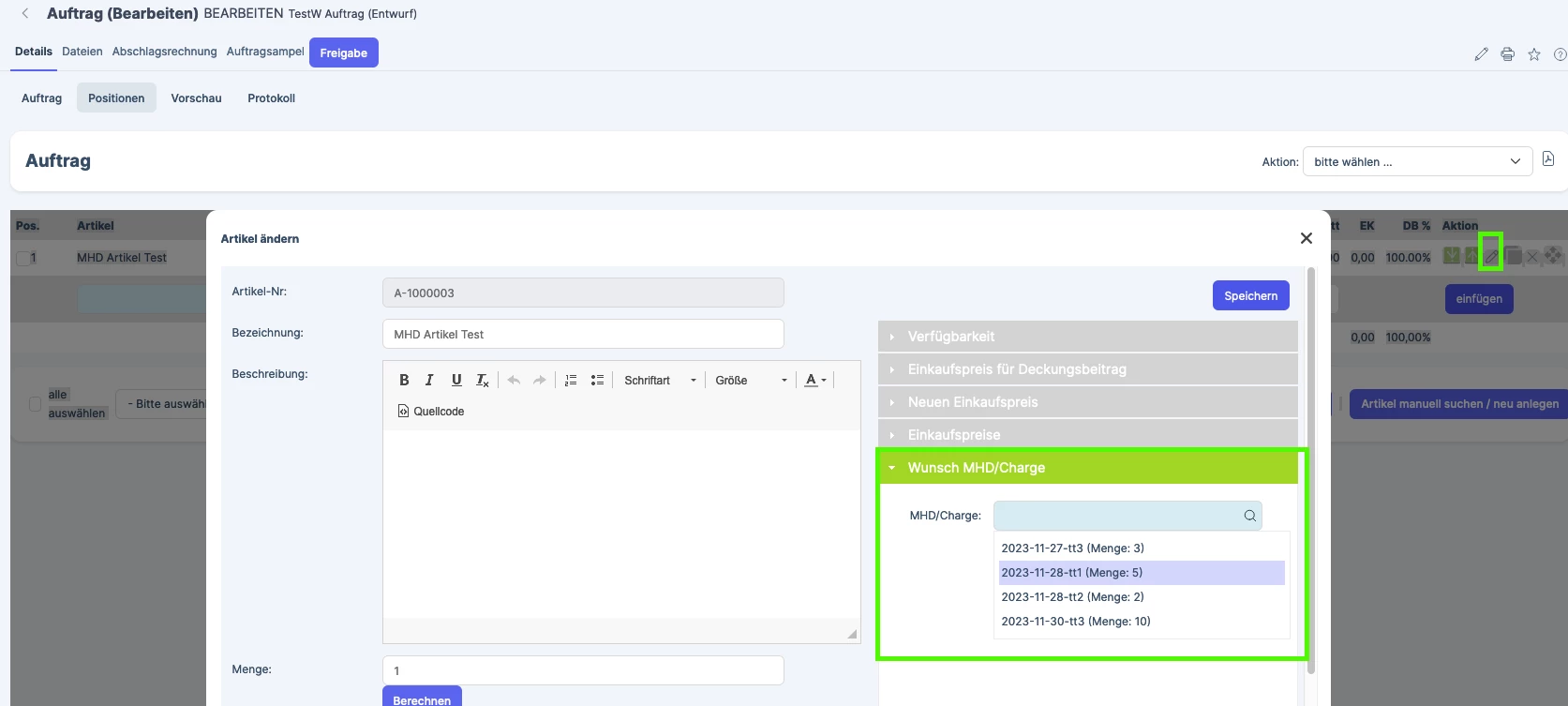The image size is (1568, 706).
Task: Click the Berechnen button
Action: (422, 698)
